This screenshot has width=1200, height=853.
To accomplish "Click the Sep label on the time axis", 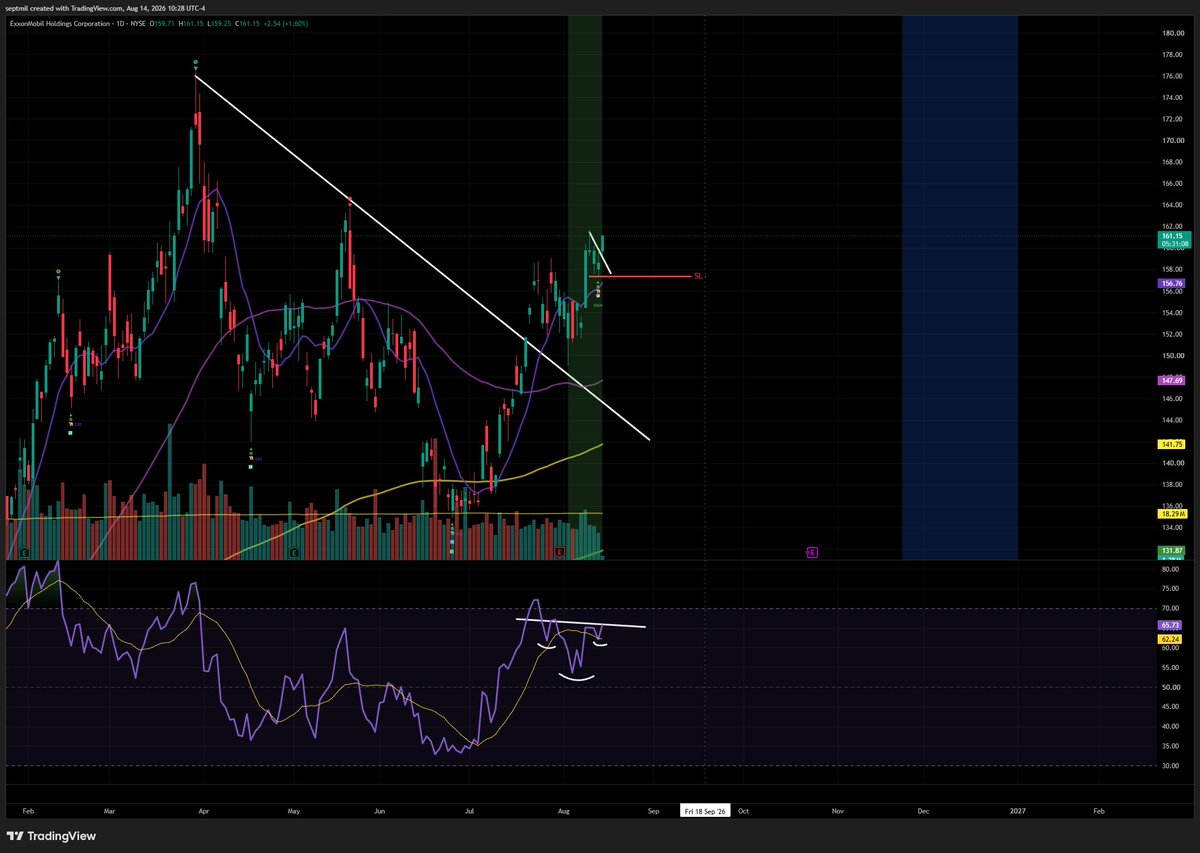I will (654, 811).
